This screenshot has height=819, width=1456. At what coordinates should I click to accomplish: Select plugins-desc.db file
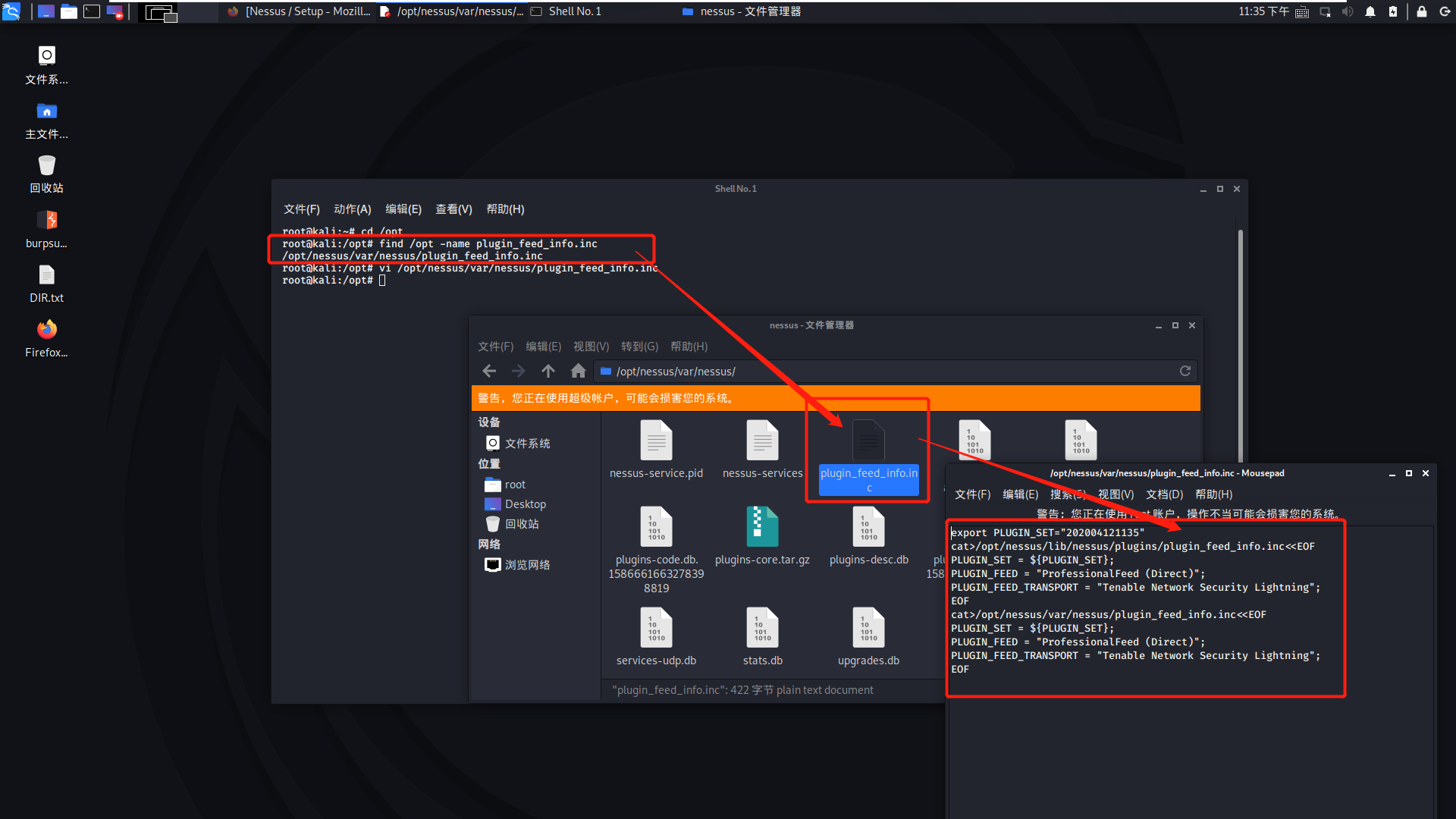pos(869,536)
